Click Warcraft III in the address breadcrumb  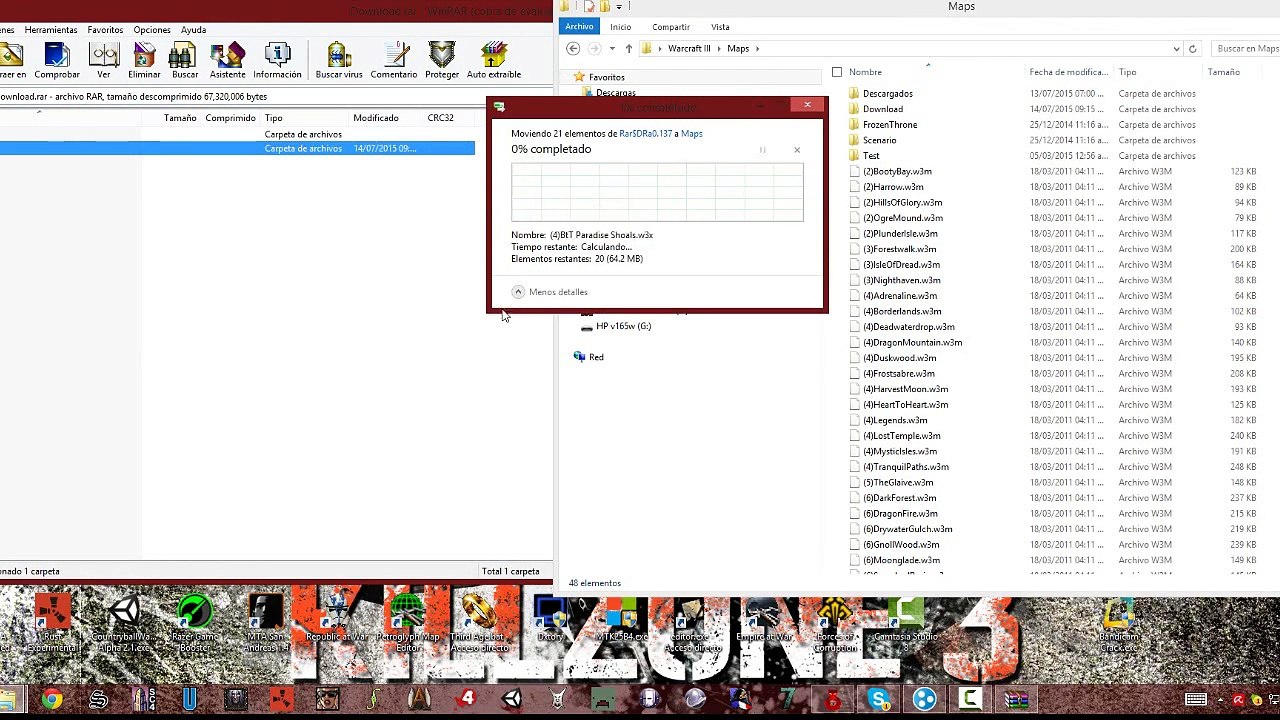[689, 48]
